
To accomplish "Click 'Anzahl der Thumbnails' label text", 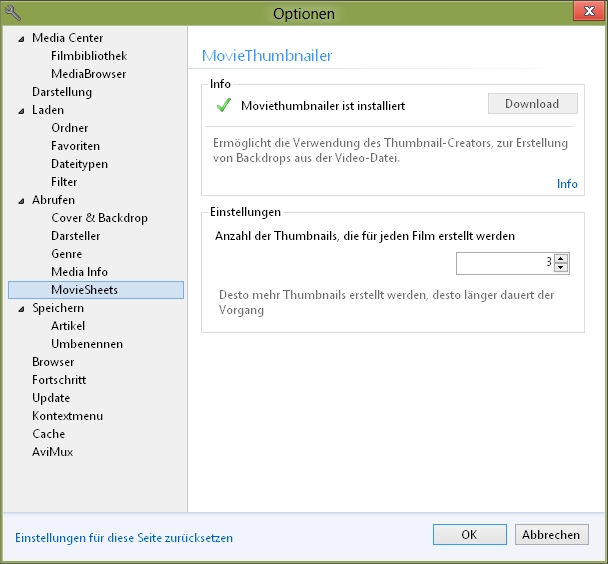I will pyautogui.click(x=365, y=236).
